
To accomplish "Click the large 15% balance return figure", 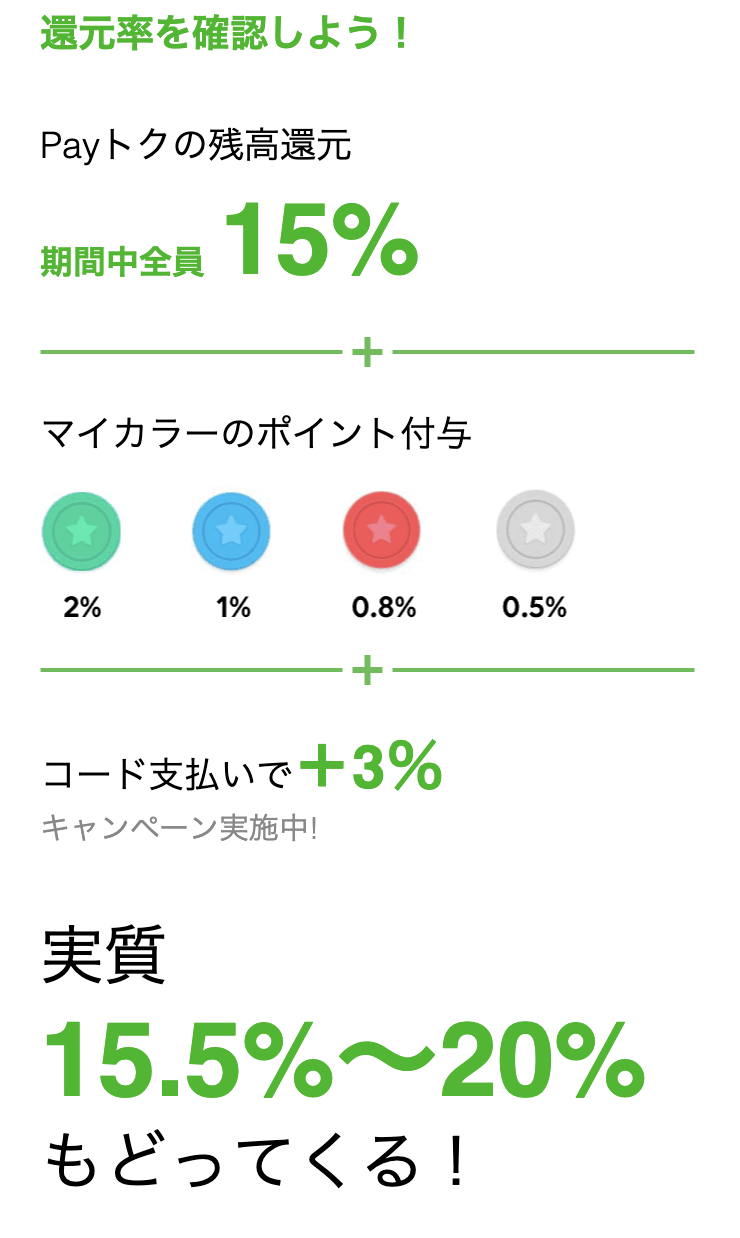I will click(319, 240).
